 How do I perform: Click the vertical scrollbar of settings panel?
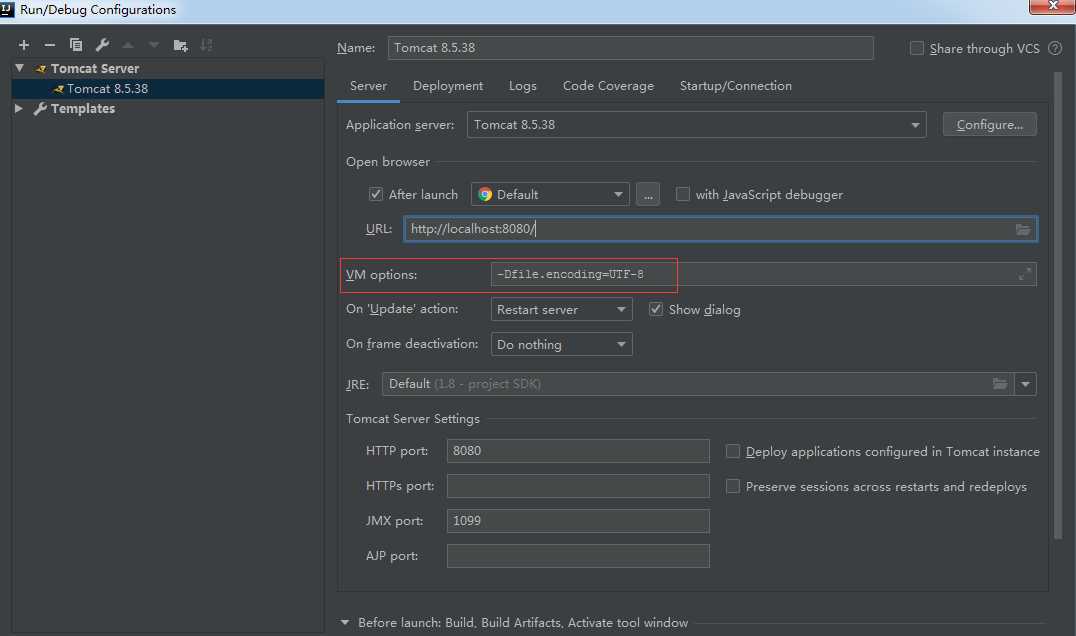tap(1057, 305)
